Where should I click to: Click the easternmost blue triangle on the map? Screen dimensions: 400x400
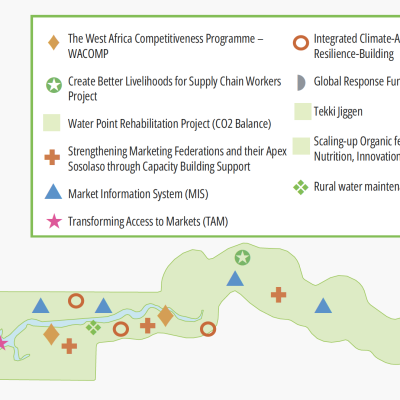pos(323,306)
